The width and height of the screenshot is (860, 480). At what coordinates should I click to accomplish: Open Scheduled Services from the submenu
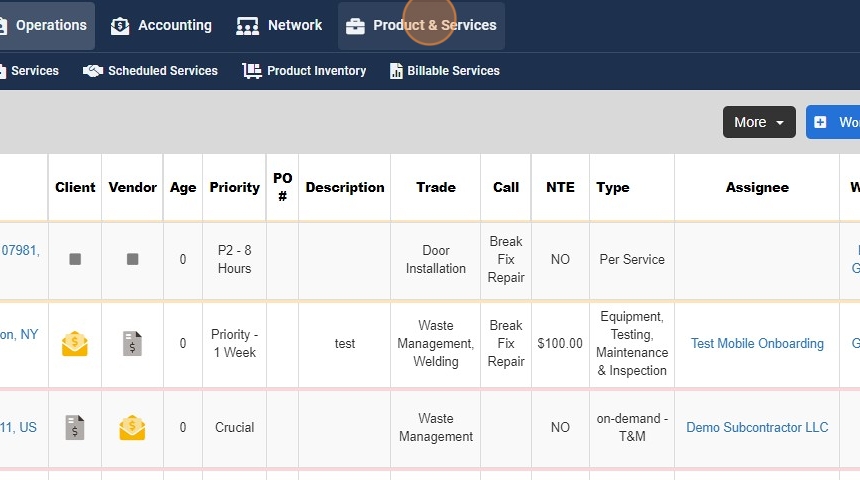click(150, 71)
